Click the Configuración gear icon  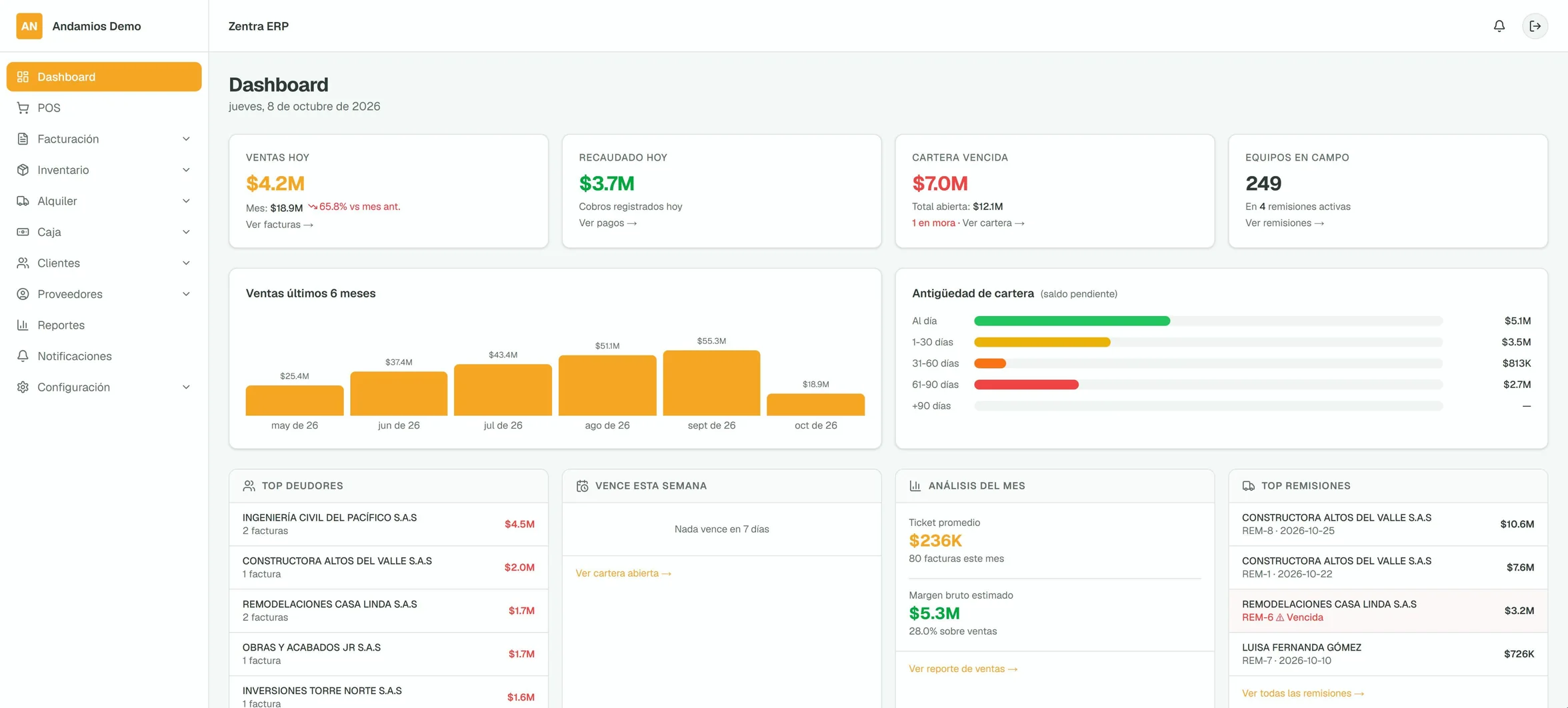[23, 387]
